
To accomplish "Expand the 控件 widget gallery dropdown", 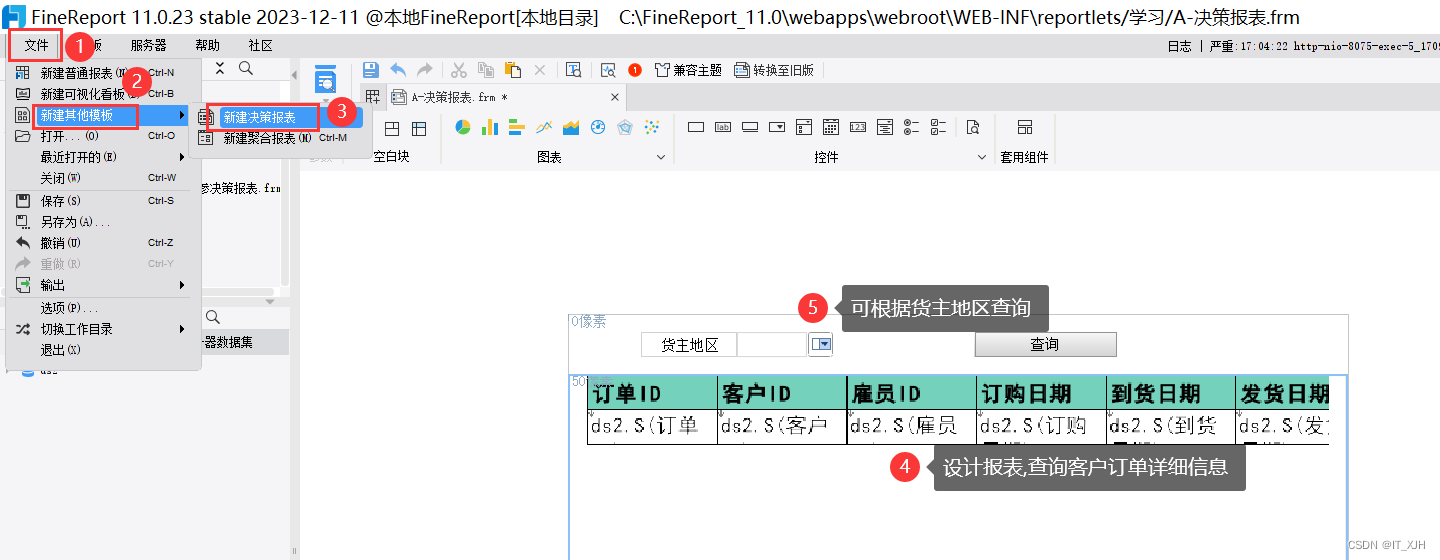I will 982,158.
